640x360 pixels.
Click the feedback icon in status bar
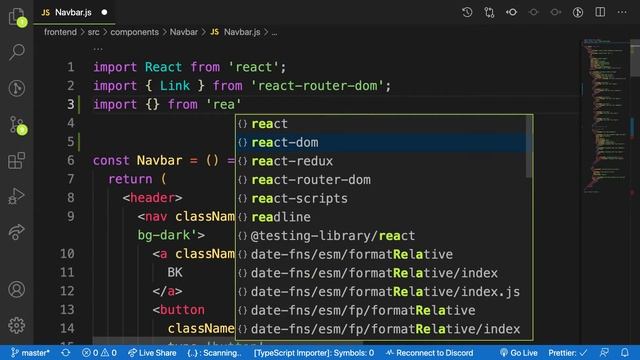604,353
